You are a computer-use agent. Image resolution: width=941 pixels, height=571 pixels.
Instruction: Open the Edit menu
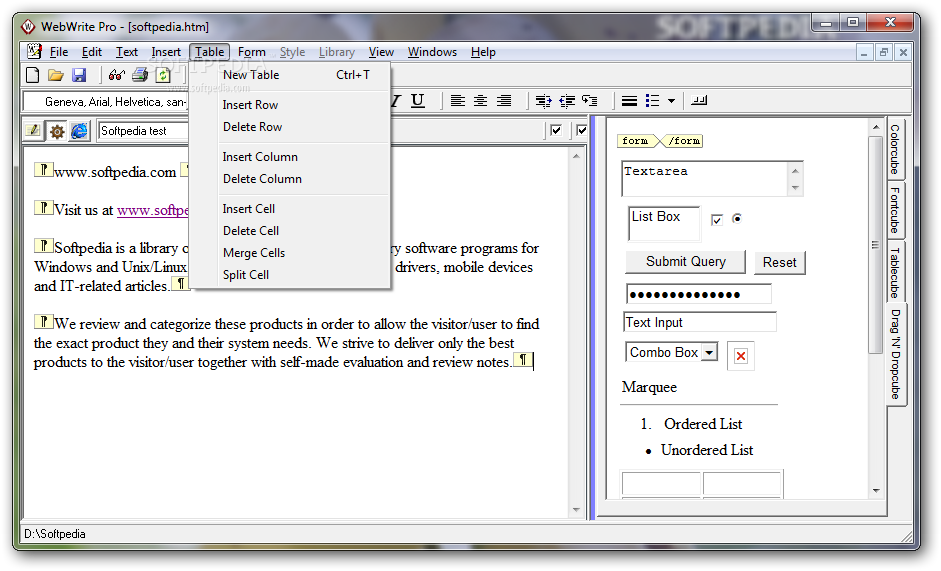(x=92, y=52)
